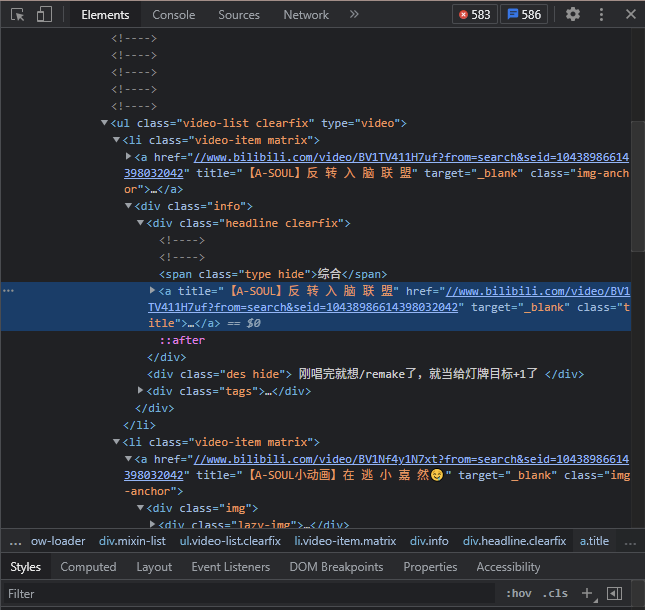Toggle the .cls classes button
The width and height of the screenshot is (645, 610).
[x=555, y=593]
